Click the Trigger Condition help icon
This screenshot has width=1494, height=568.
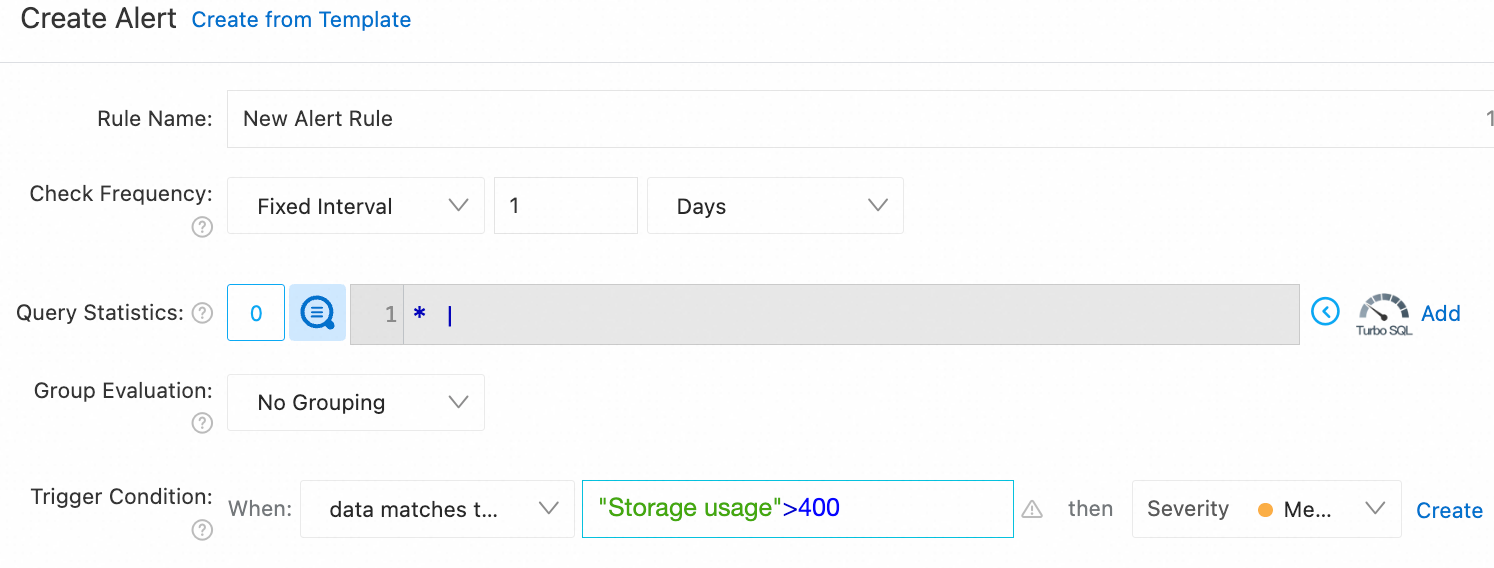(x=202, y=530)
